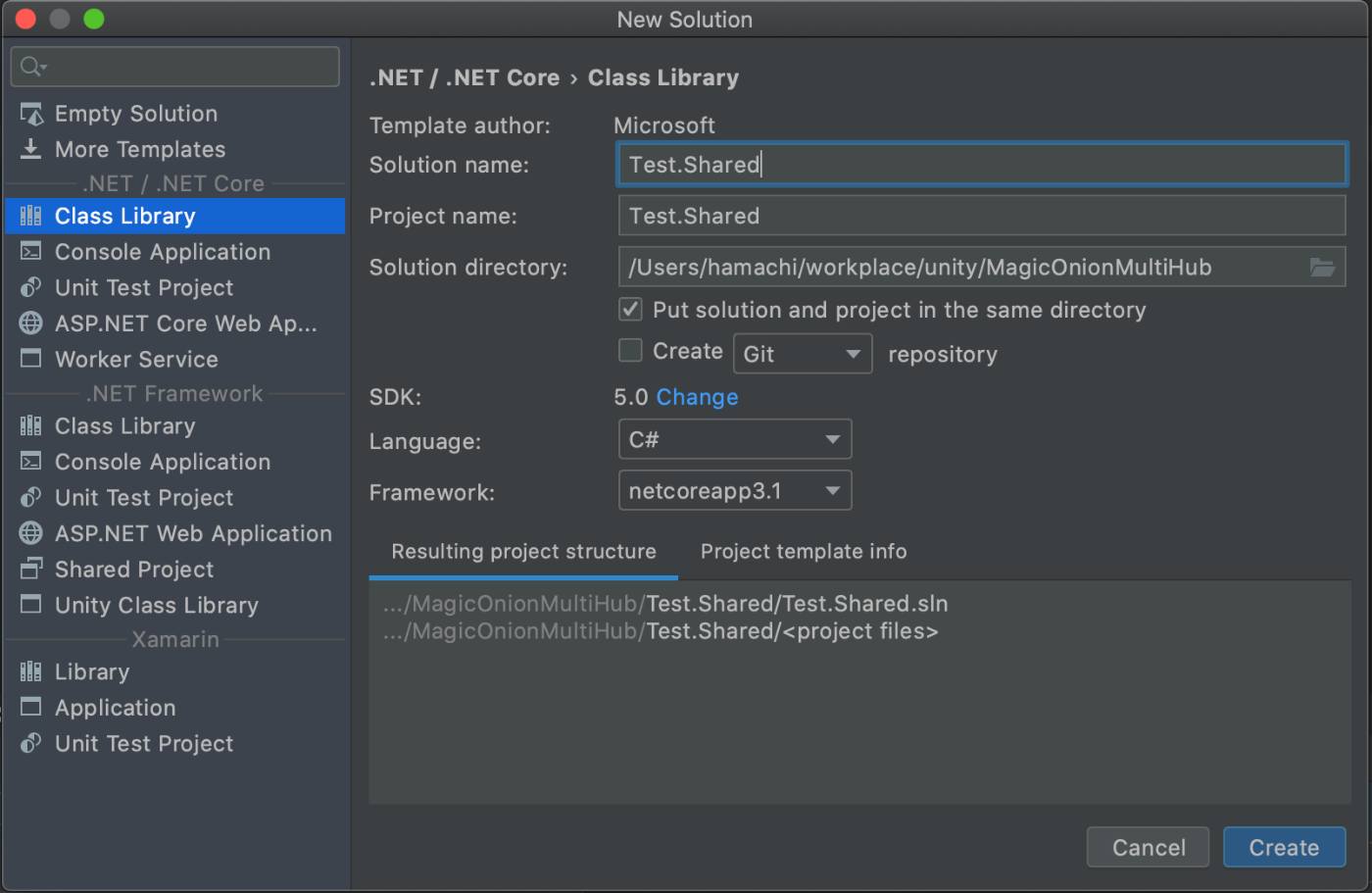Click the .NET Framework Unit Test Project icon
Image resolution: width=1372 pixels, height=893 pixels.
click(x=31, y=497)
